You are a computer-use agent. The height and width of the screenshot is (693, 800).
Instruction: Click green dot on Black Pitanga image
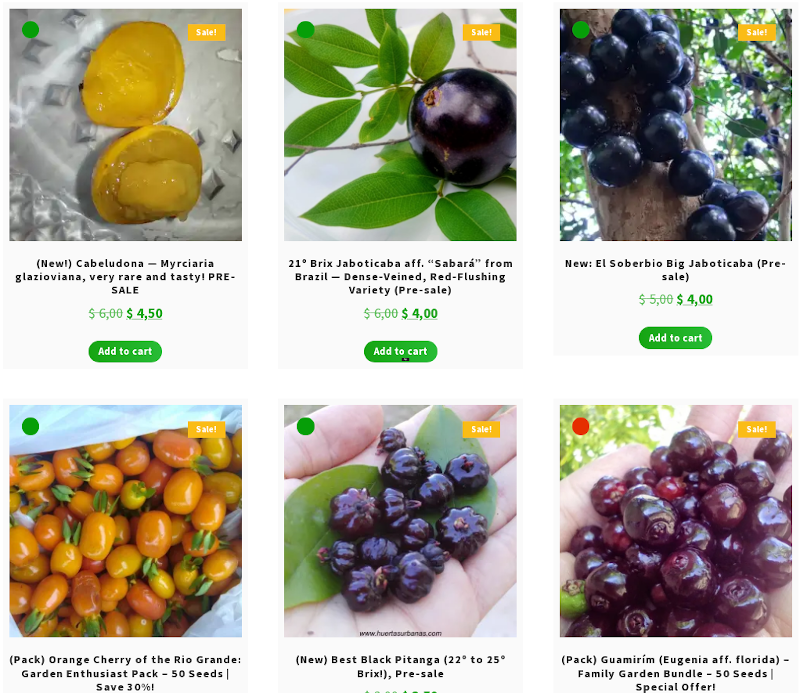306,426
